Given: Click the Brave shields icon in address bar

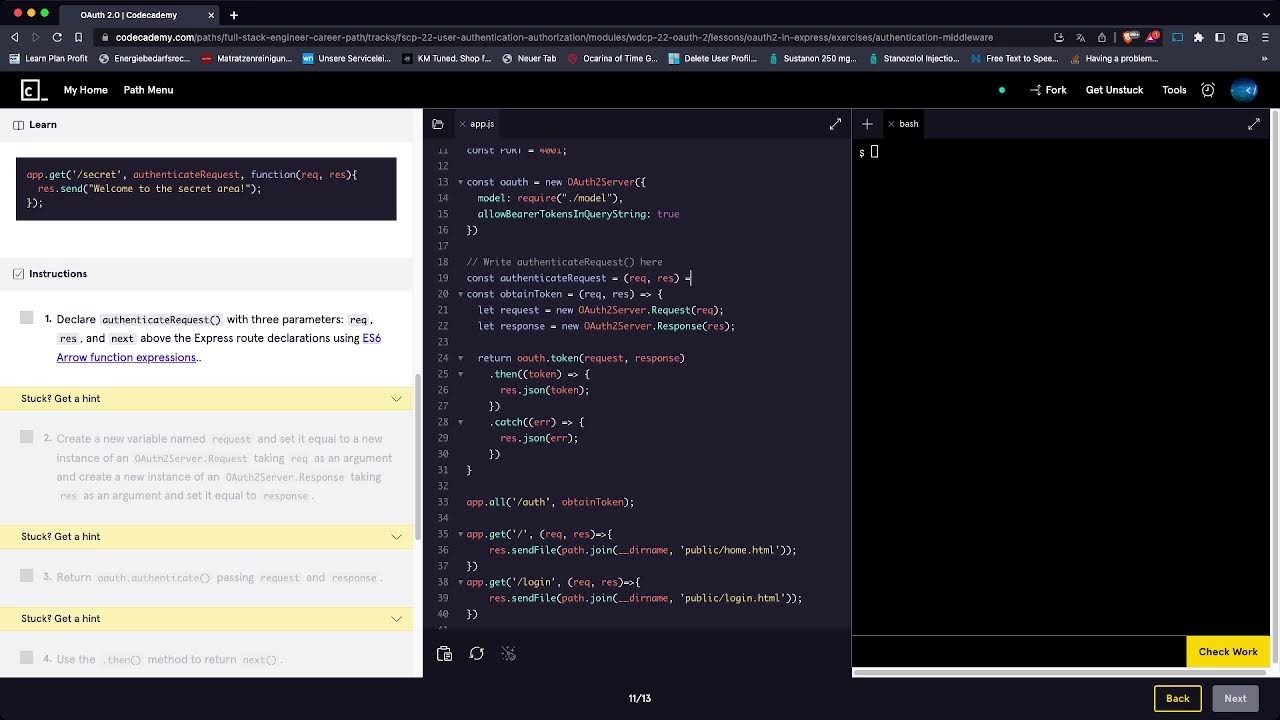Looking at the screenshot, I should [x=1129, y=37].
